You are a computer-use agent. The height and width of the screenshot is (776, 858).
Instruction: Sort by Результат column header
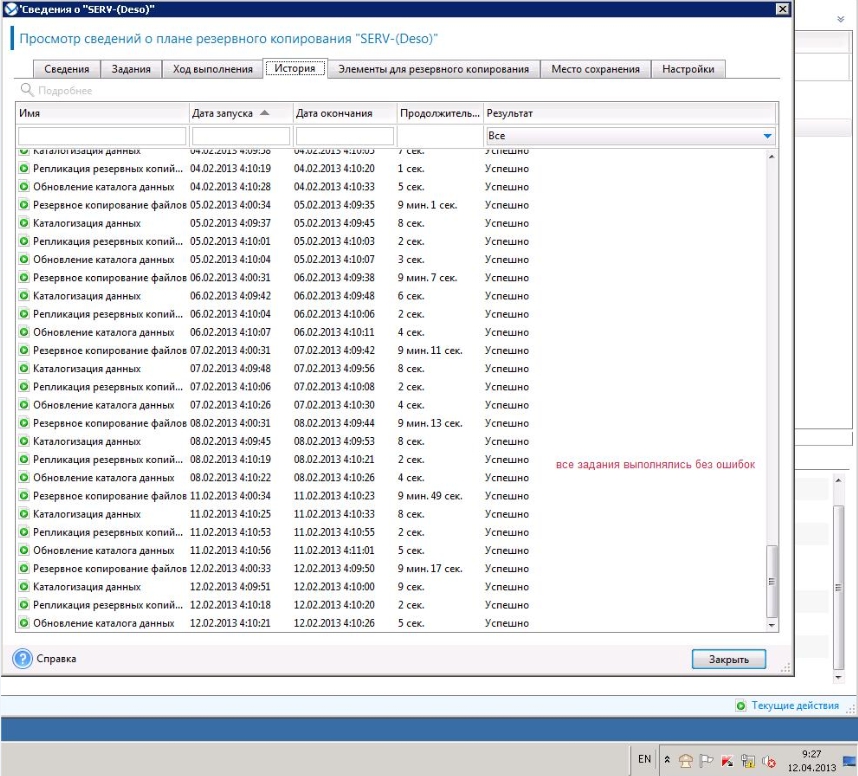(629, 113)
